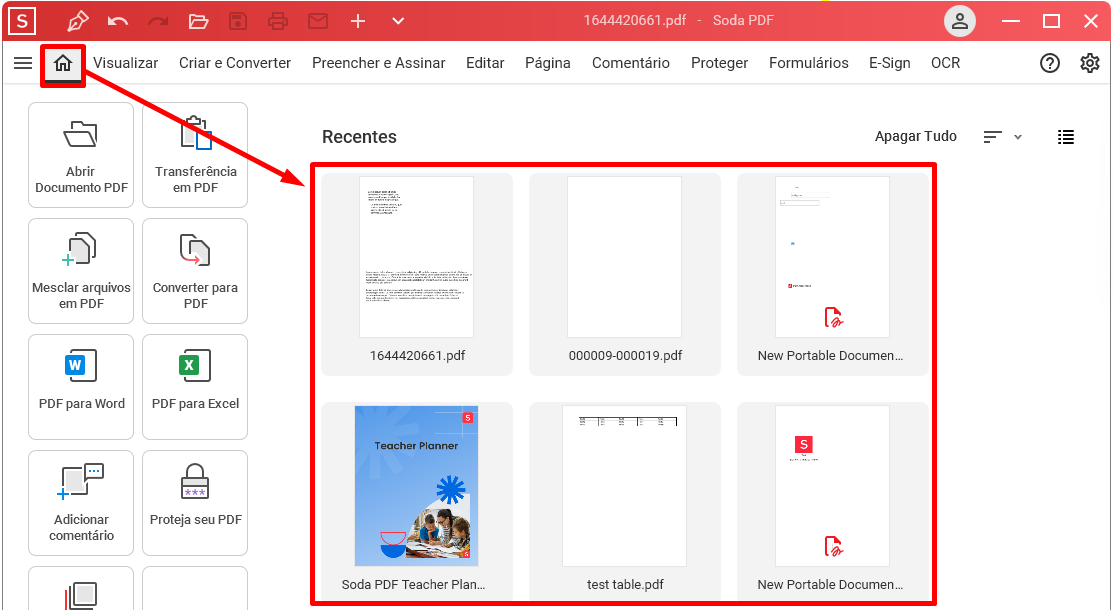Image resolution: width=1113 pixels, height=610 pixels.
Task: Click Mesclar arquivos em PDF tile
Action: (81, 271)
